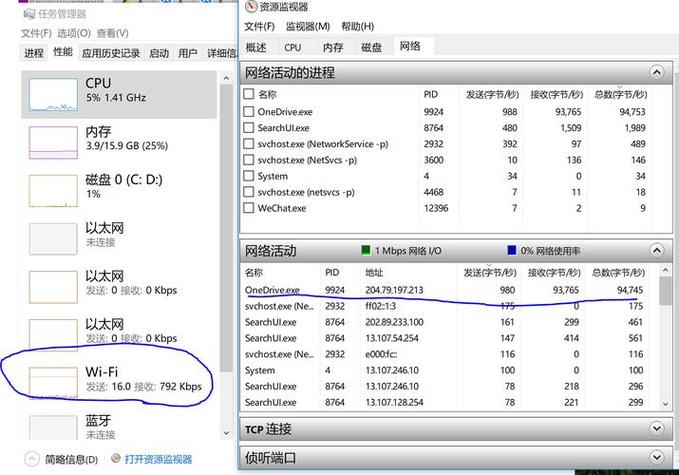This screenshot has height=475, width=679.
Task: Select the Disk 0 (C: D:) graph thumbnail
Action: (53, 191)
